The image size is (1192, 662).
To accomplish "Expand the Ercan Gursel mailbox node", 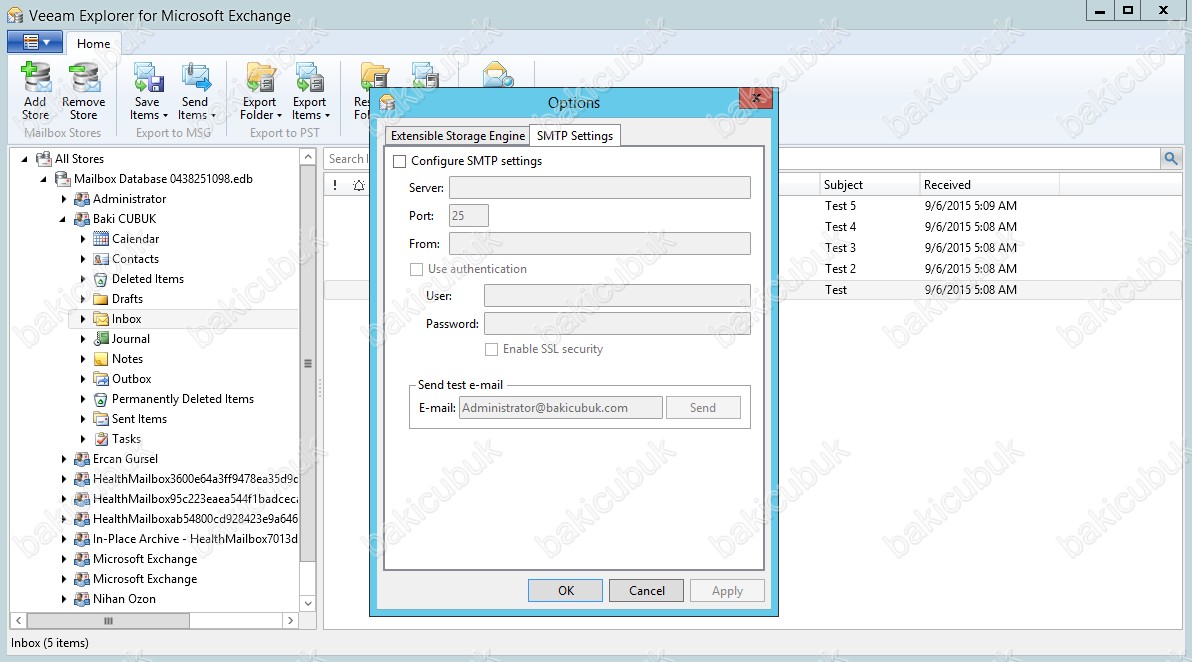I will point(64,459).
